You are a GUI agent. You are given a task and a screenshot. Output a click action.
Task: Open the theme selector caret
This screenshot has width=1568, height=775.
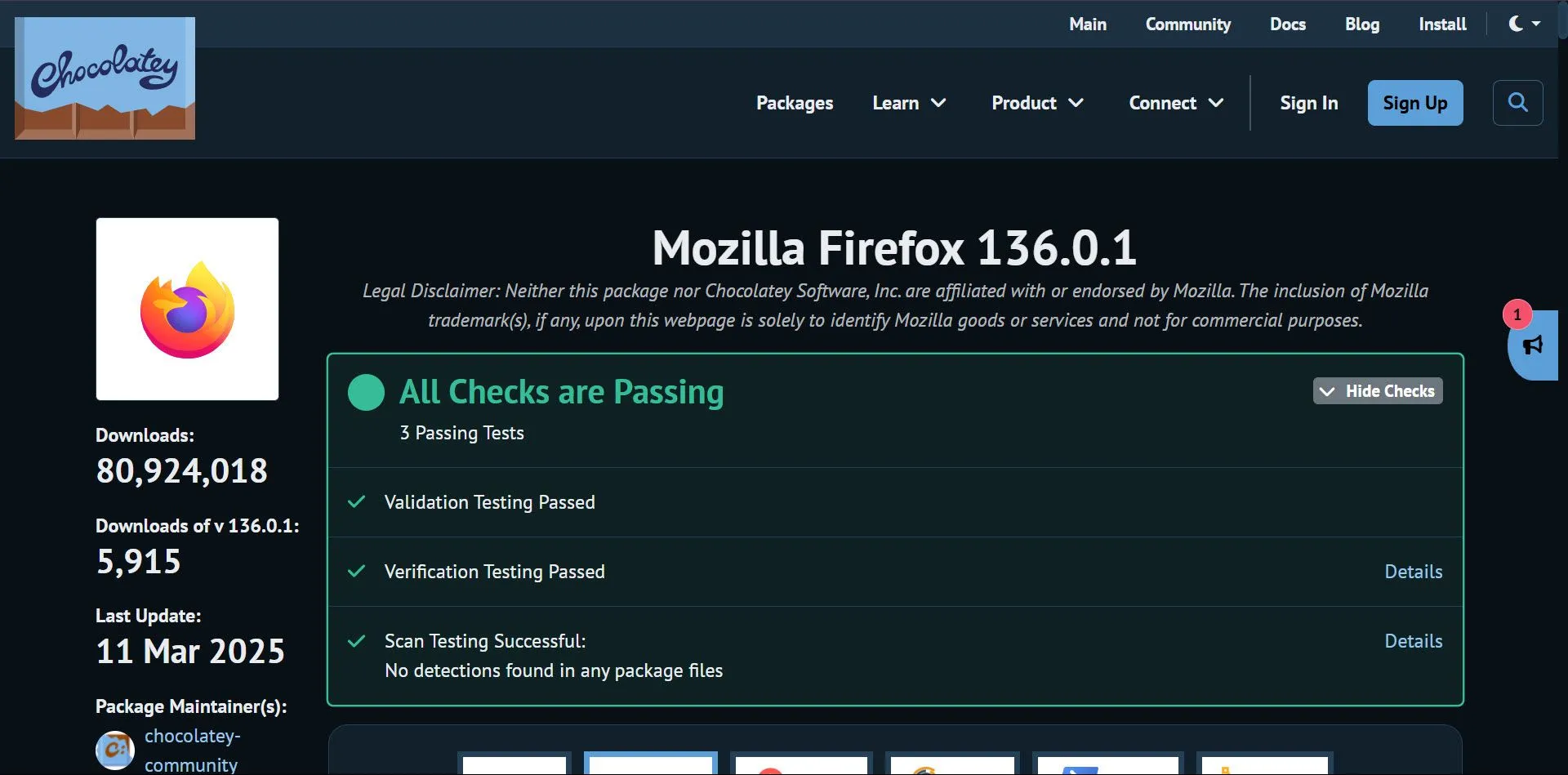[x=1536, y=24]
